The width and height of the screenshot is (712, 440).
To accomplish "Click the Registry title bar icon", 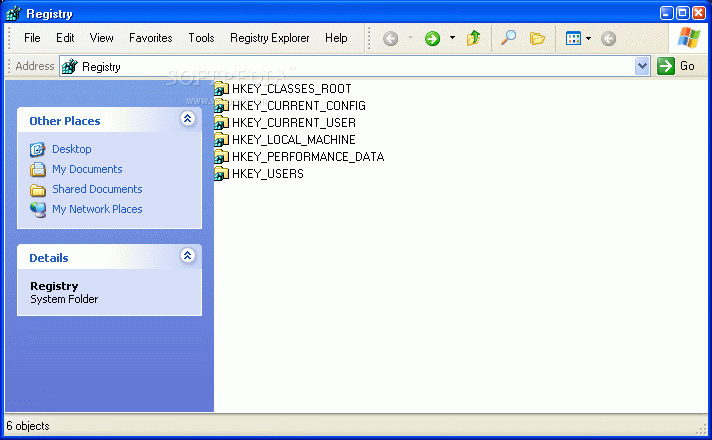I will tap(14, 14).
